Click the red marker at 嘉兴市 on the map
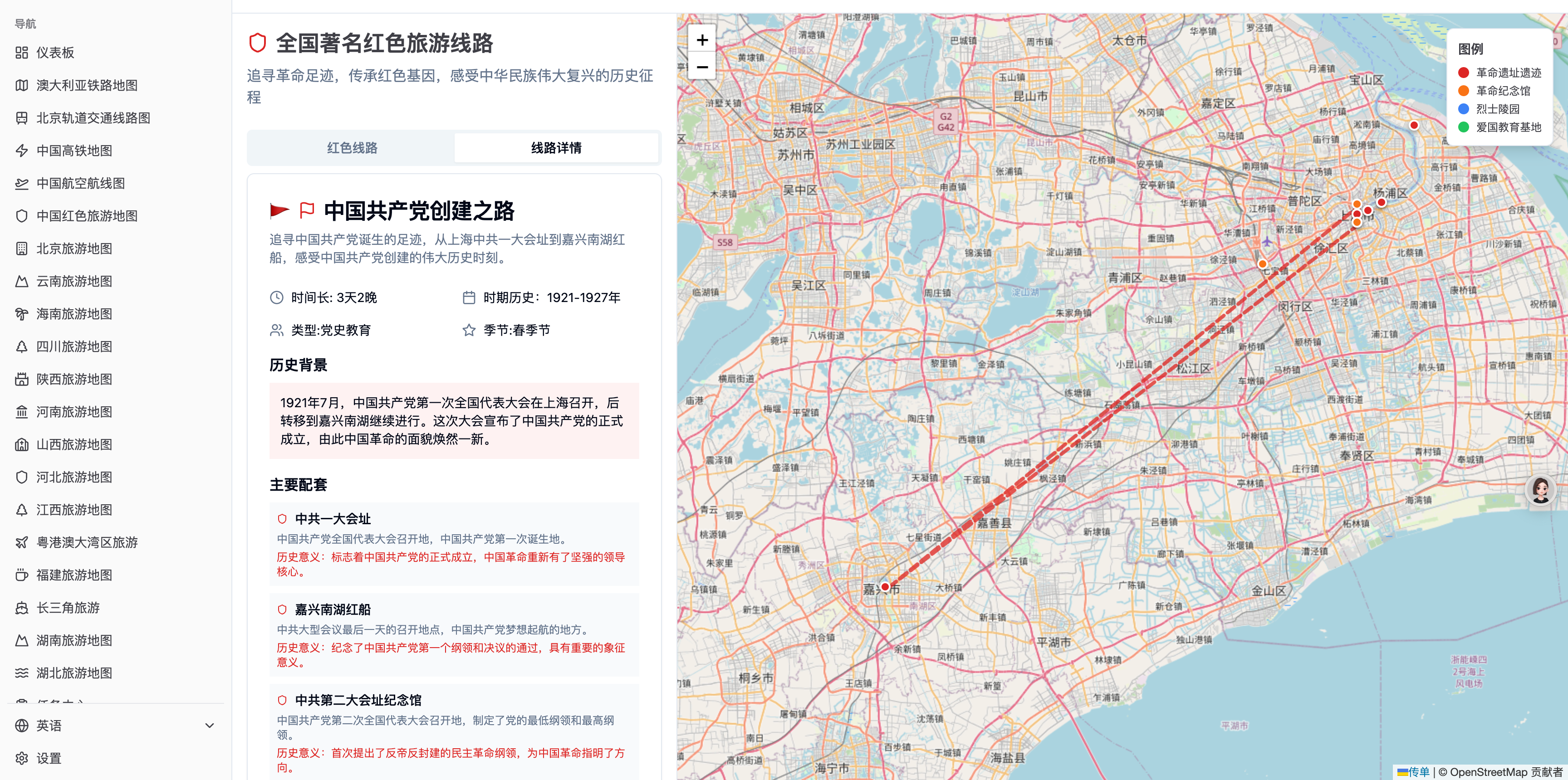This screenshot has height=780, width=1568. (x=885, y=587)
